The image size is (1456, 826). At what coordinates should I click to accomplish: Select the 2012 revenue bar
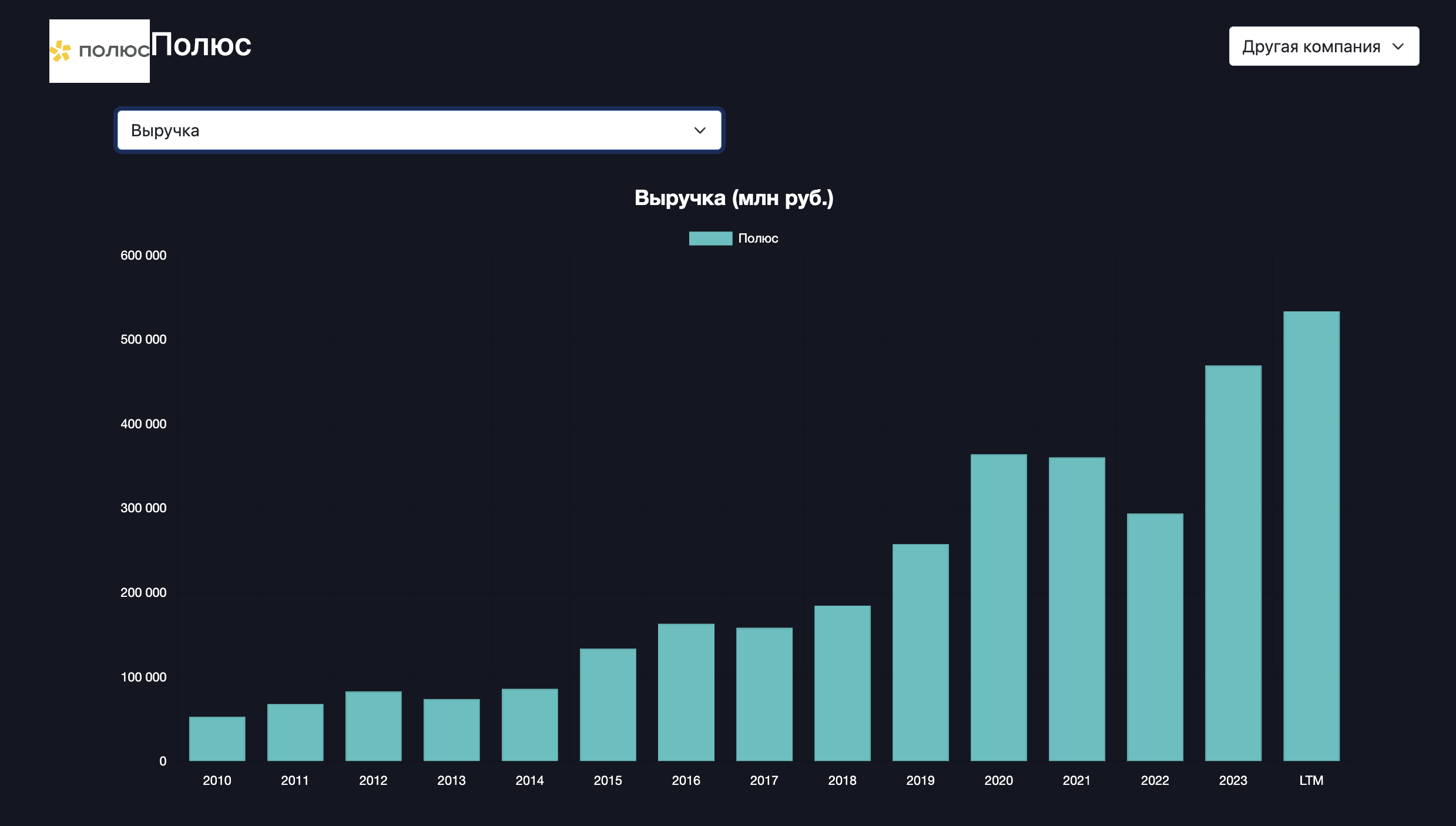tap(373, 726)
